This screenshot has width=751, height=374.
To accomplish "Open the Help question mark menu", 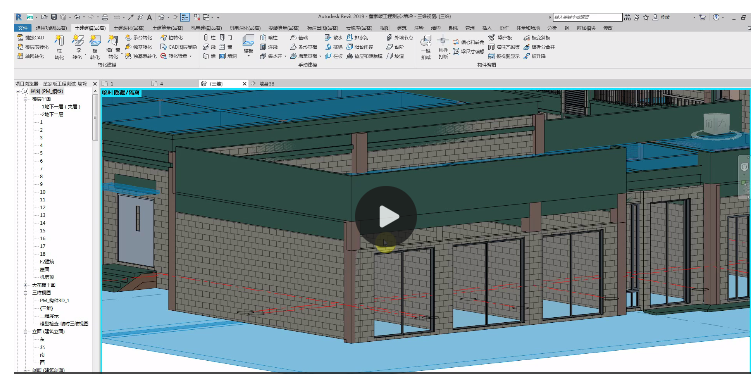I will click(716, 17).
